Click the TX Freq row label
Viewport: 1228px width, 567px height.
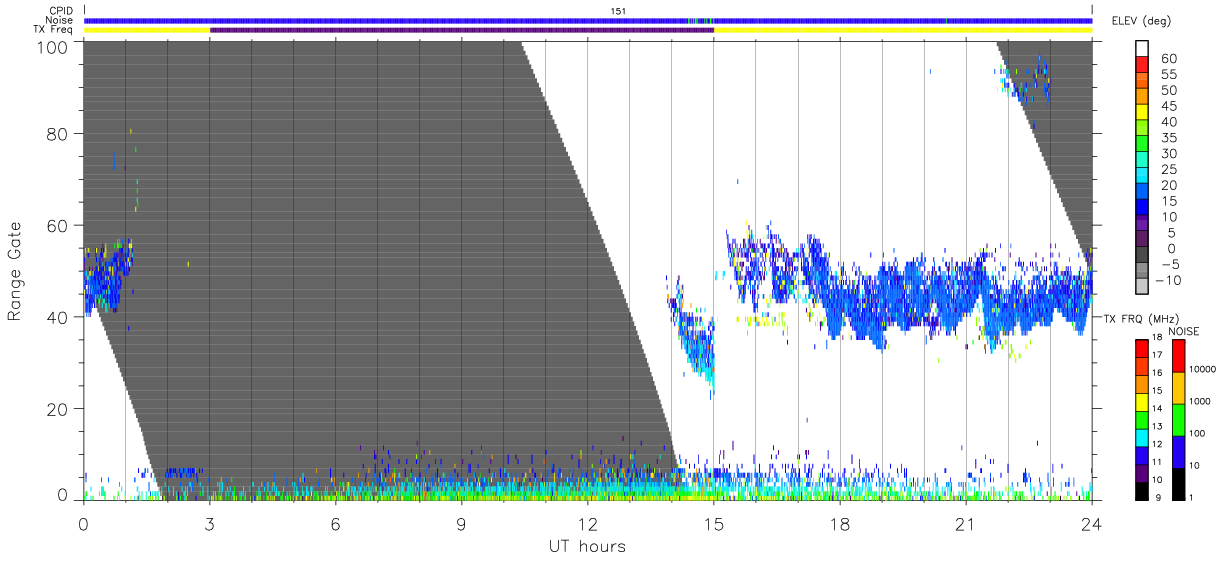[53, 30]
